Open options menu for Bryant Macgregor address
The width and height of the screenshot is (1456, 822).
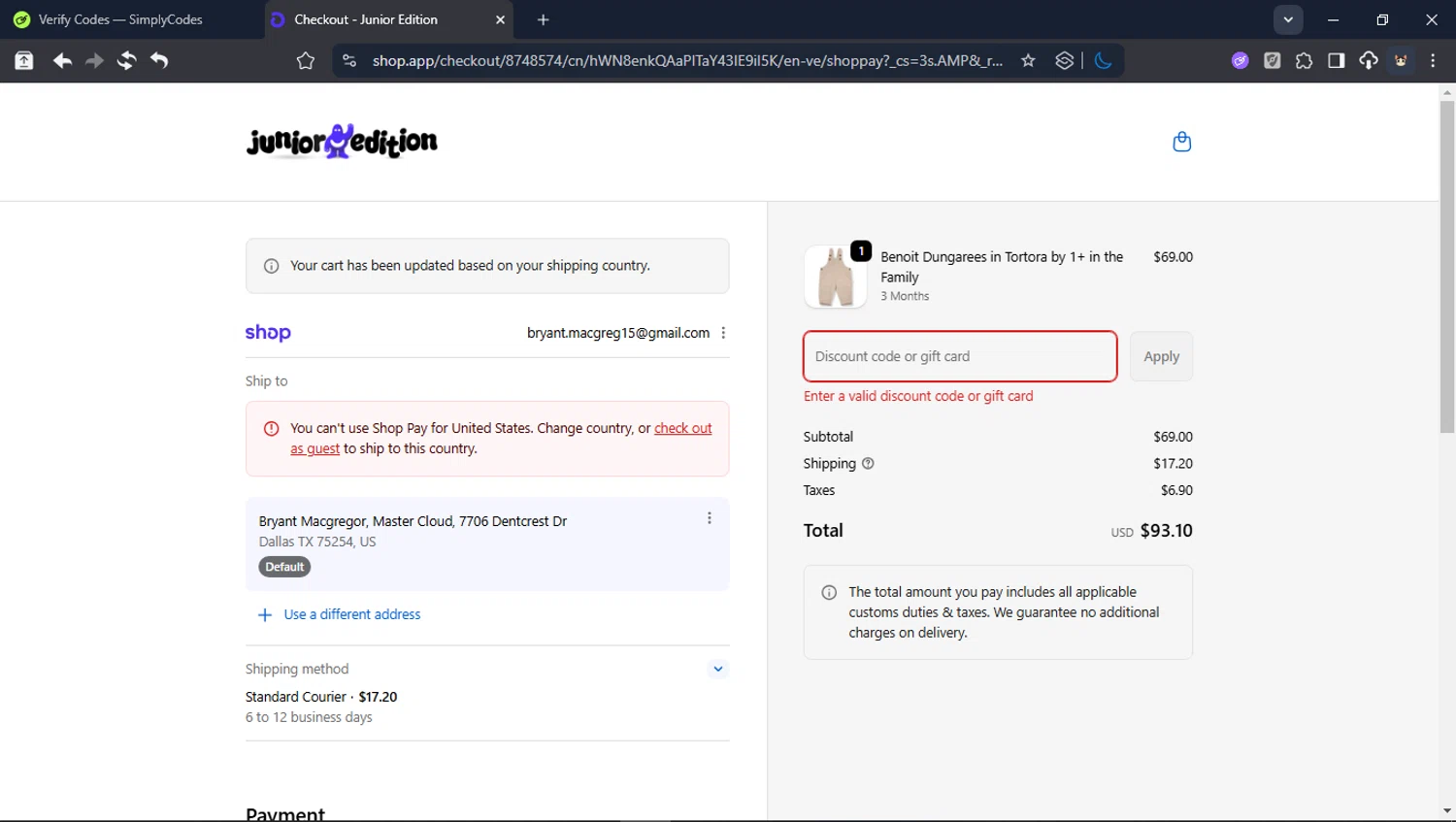(710, 518)
